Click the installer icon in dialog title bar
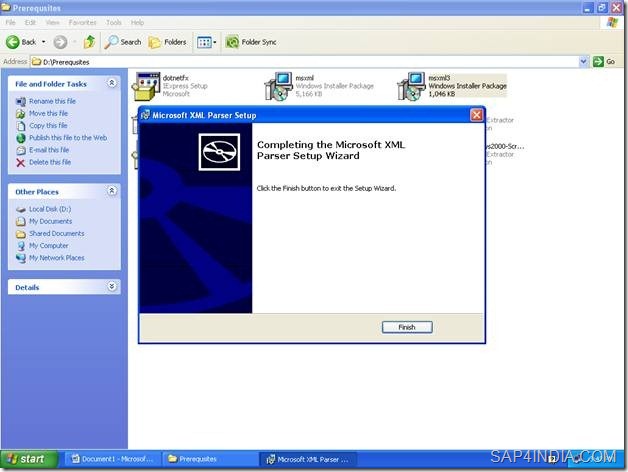 145,115
